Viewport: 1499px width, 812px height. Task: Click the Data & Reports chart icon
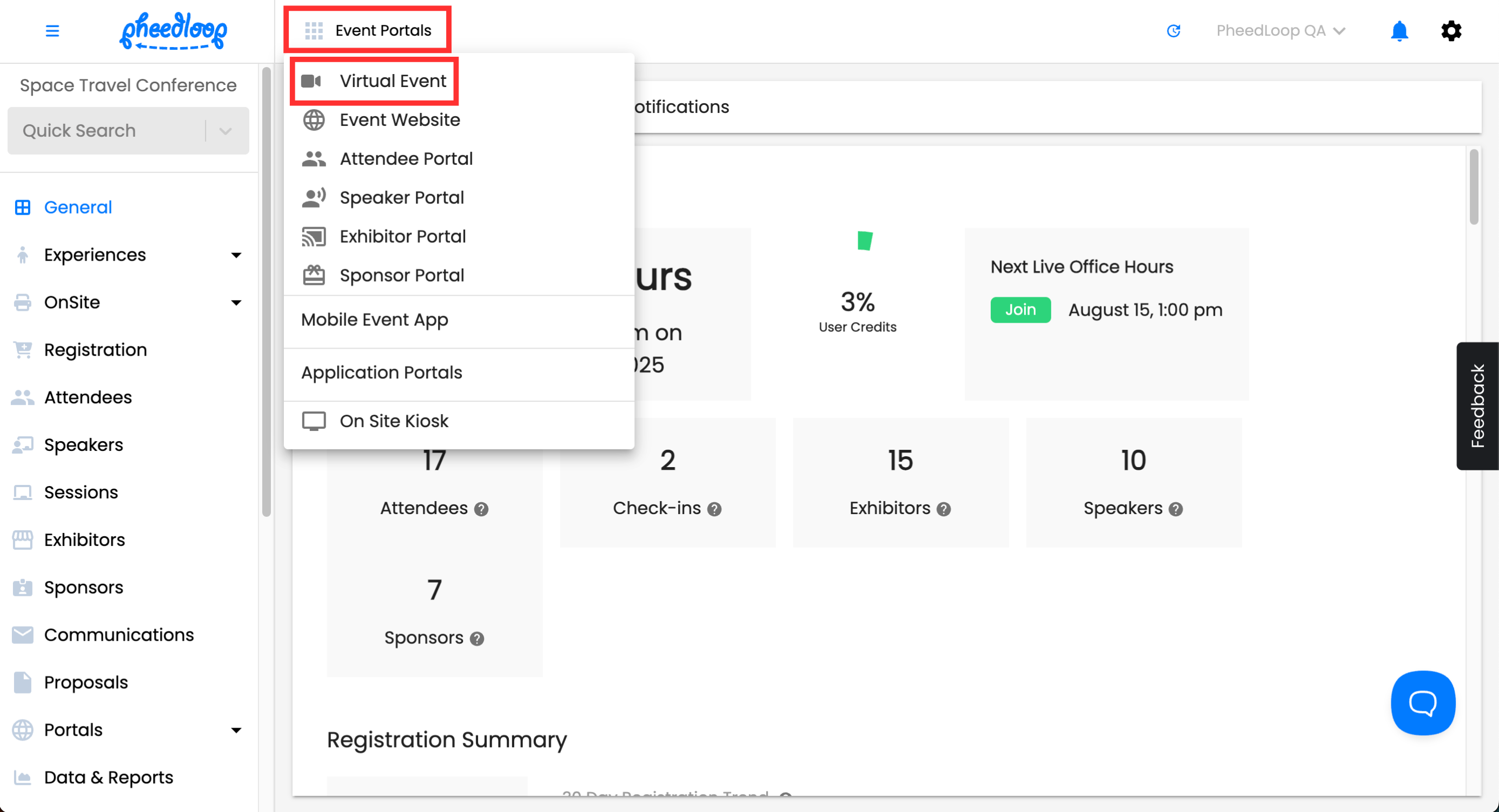22,778
